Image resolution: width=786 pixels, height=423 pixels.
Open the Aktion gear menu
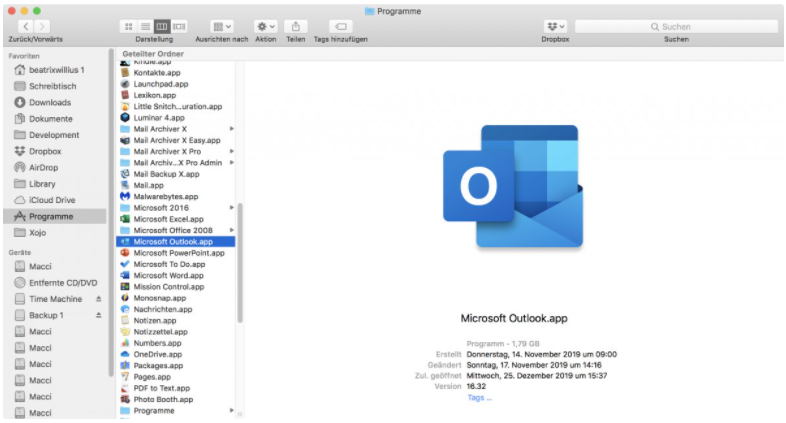tap(266, 27)
